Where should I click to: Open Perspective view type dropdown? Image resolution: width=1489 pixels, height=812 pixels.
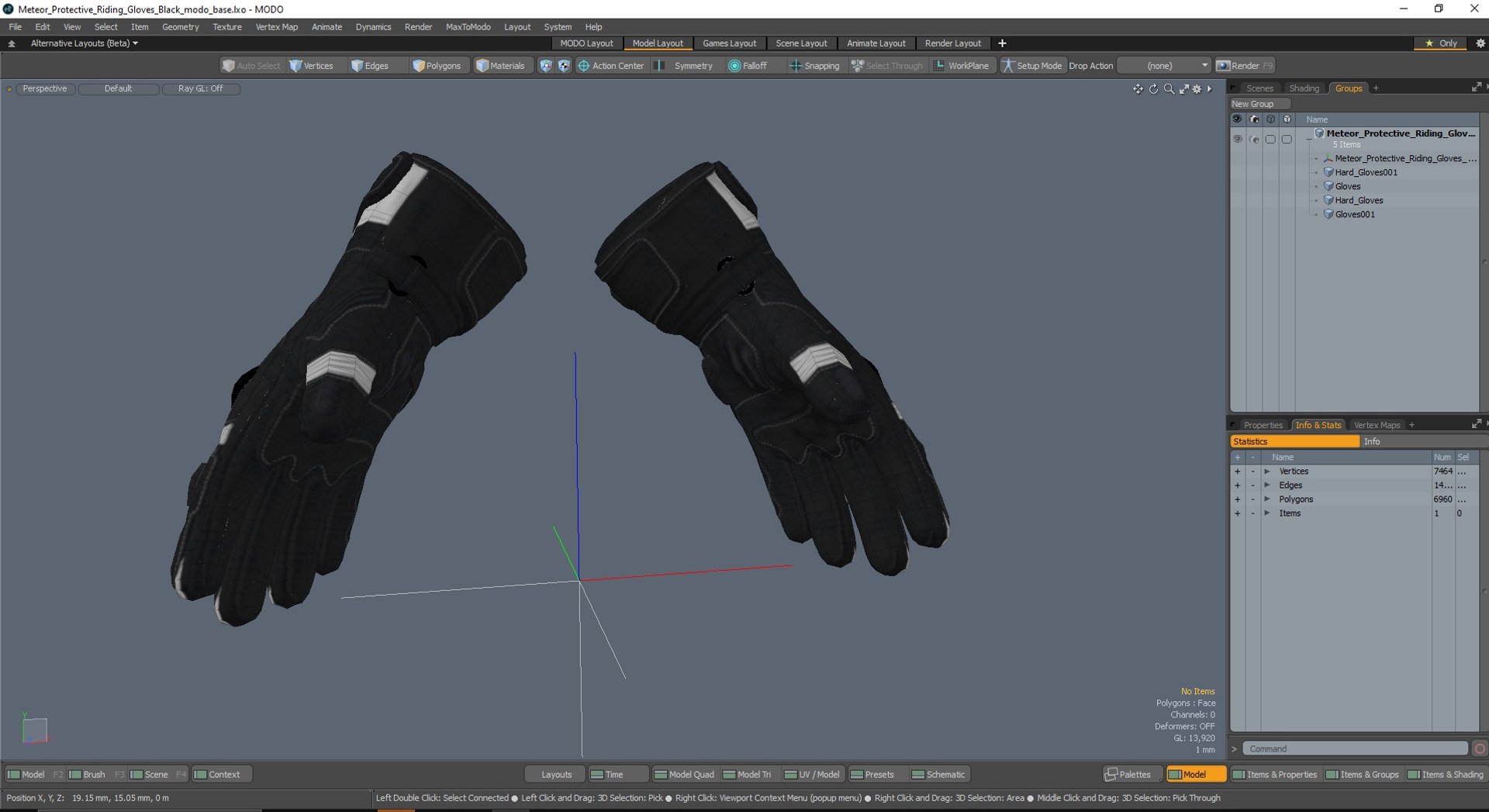click(45, 89)
